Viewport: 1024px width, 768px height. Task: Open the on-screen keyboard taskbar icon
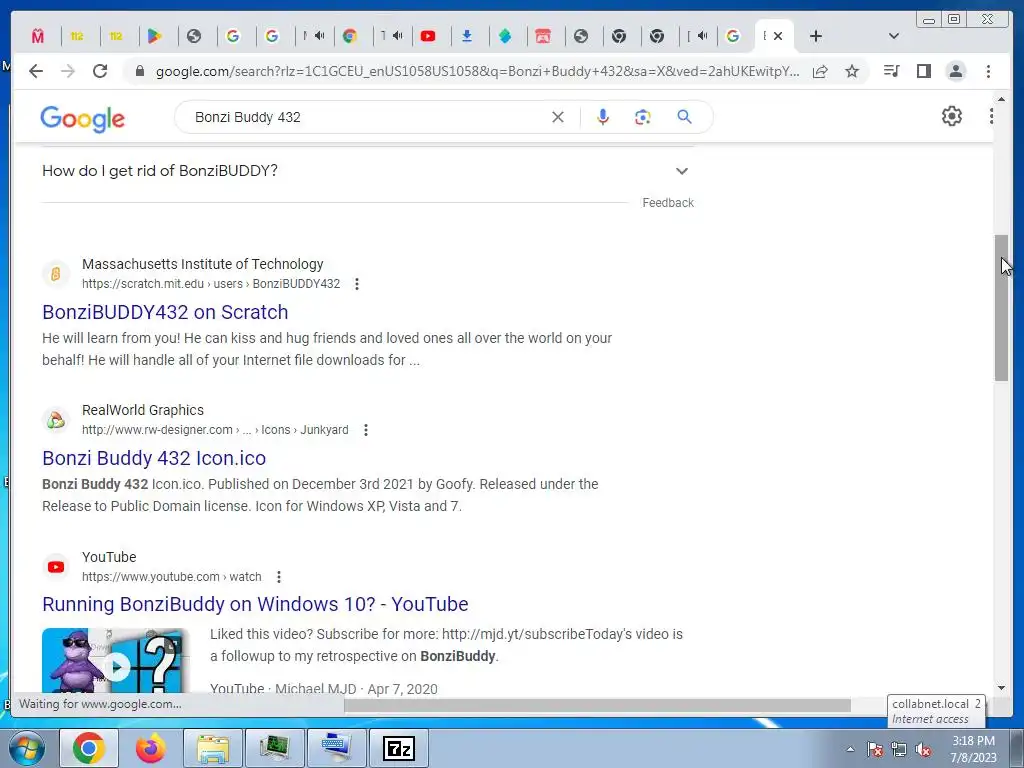[x=336, y=748]
